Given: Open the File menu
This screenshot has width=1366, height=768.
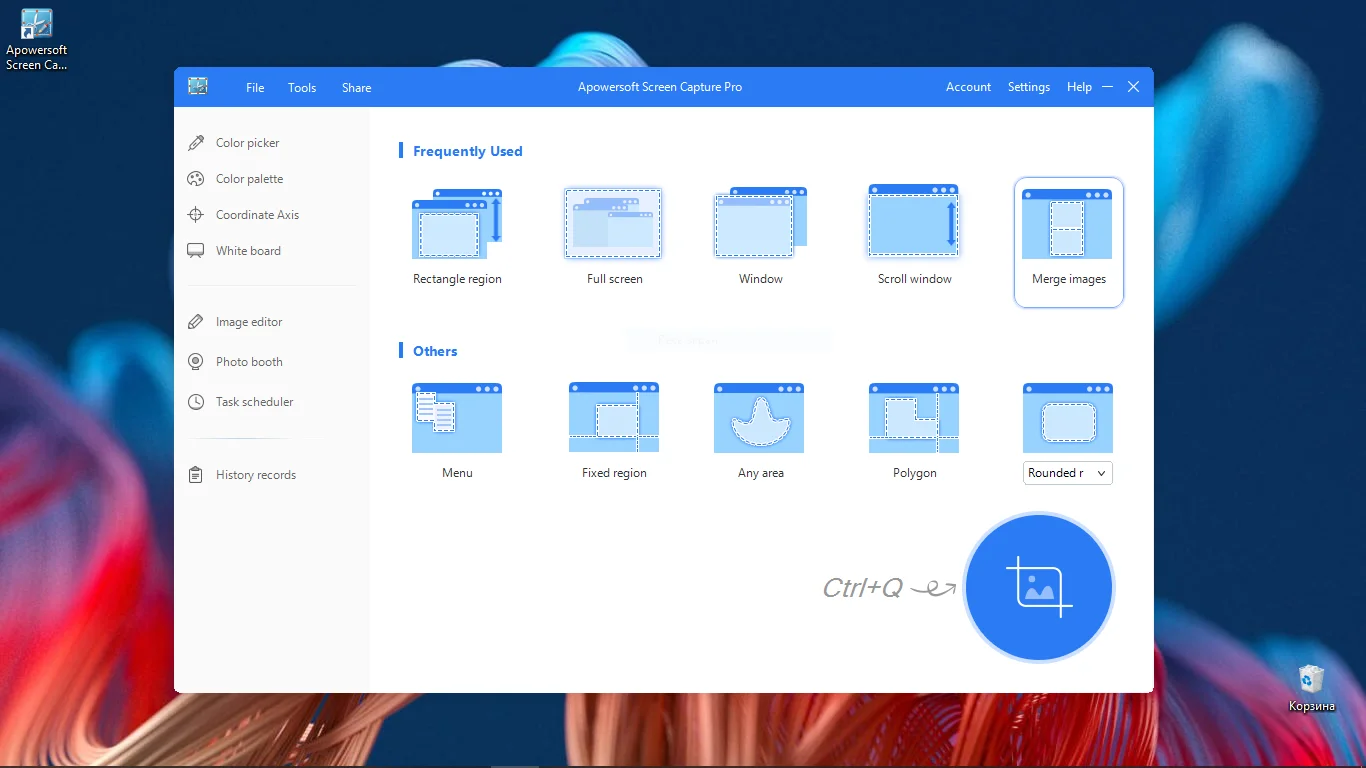Looking at the screenshot, I should click(x=255, y=87).
